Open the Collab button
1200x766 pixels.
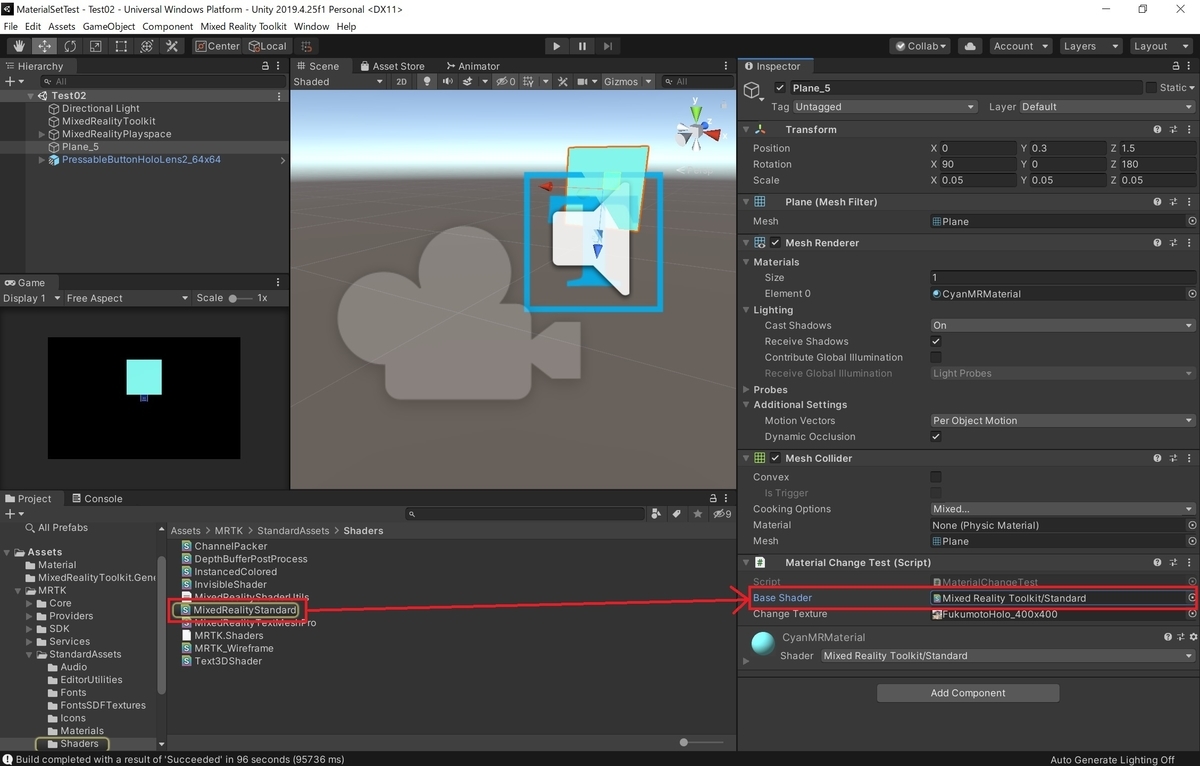921,46
